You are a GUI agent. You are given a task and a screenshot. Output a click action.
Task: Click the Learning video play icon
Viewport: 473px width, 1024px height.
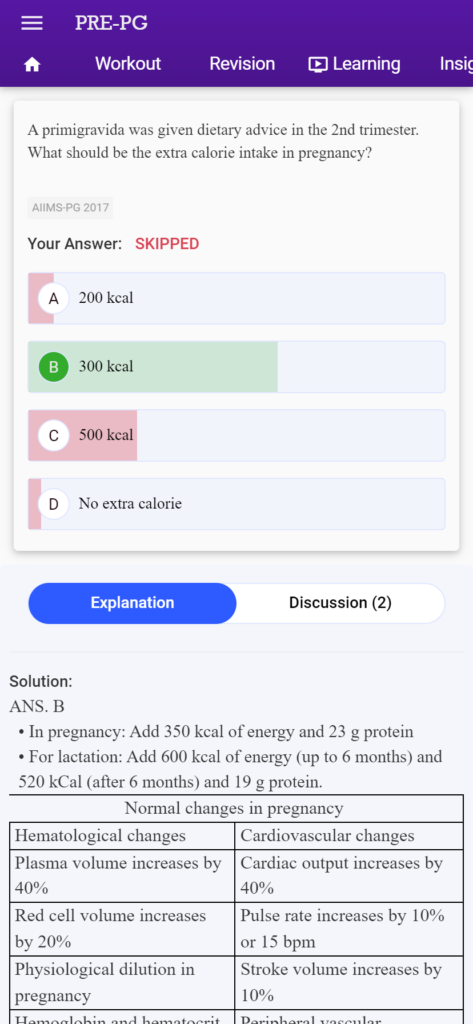(318, 64)
